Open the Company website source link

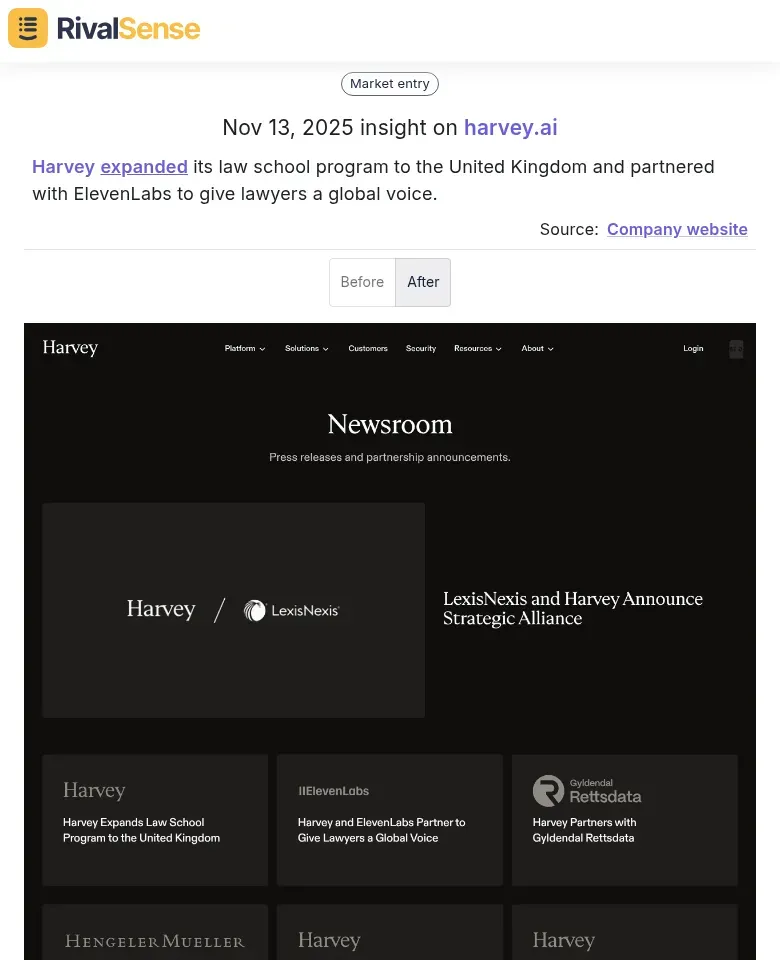click(x=677, y=229)
